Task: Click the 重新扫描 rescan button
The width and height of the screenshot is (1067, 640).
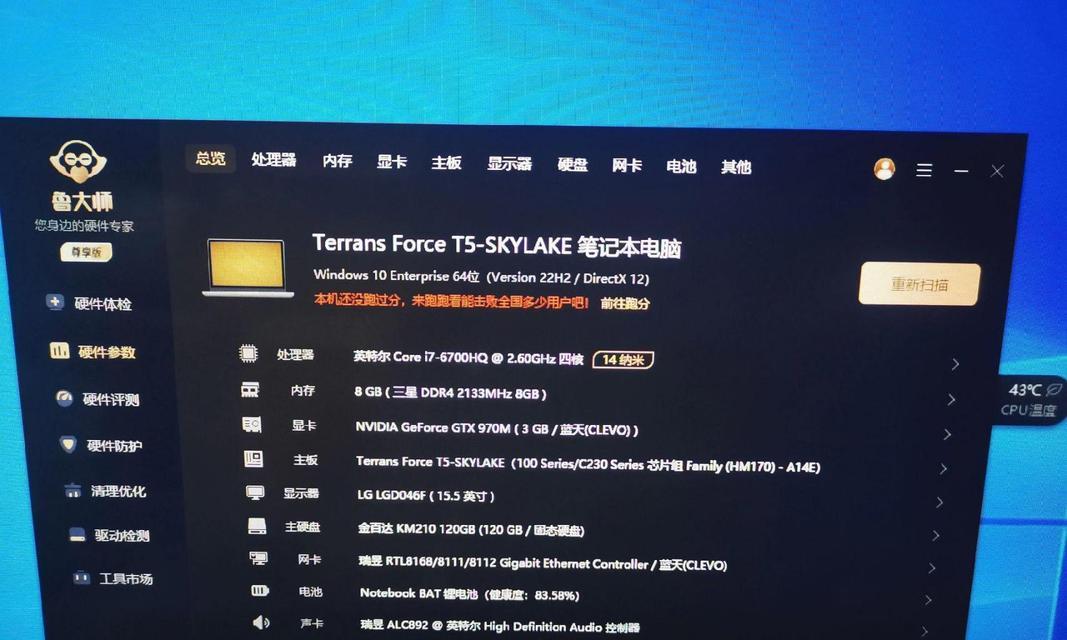Action: 919,284
